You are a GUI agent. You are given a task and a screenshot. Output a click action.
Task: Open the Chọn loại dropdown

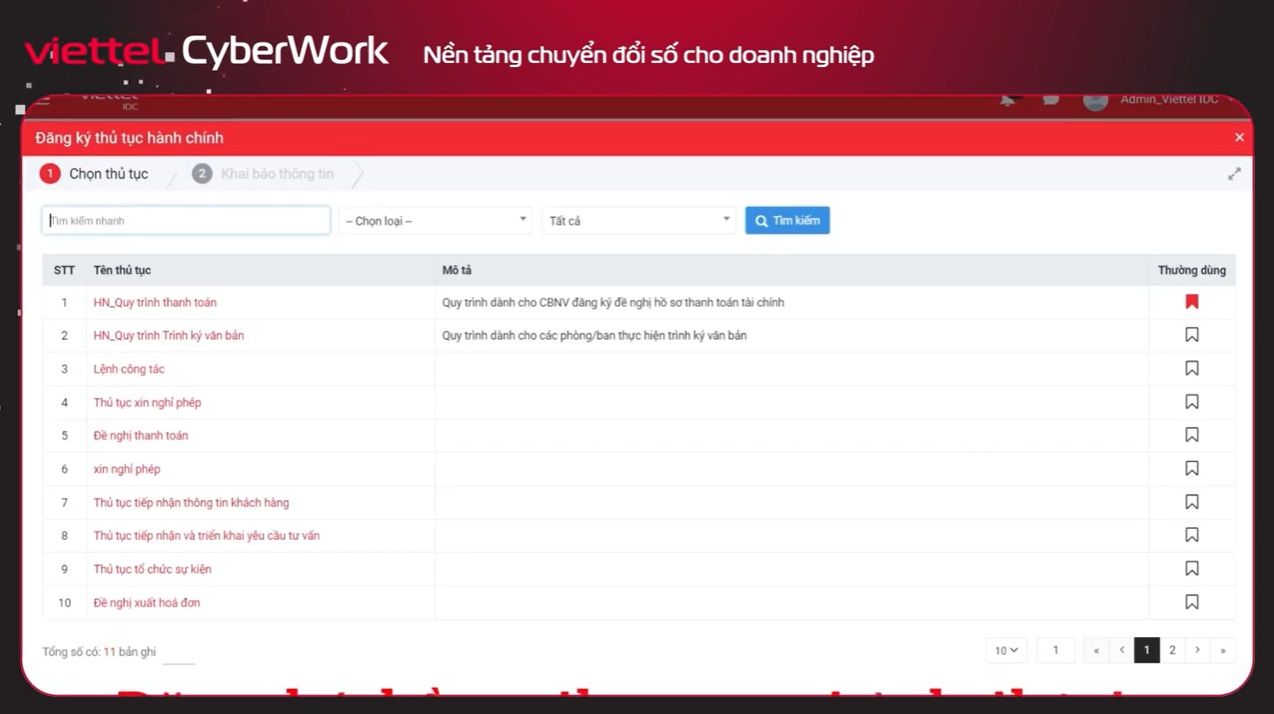(435, 220)
